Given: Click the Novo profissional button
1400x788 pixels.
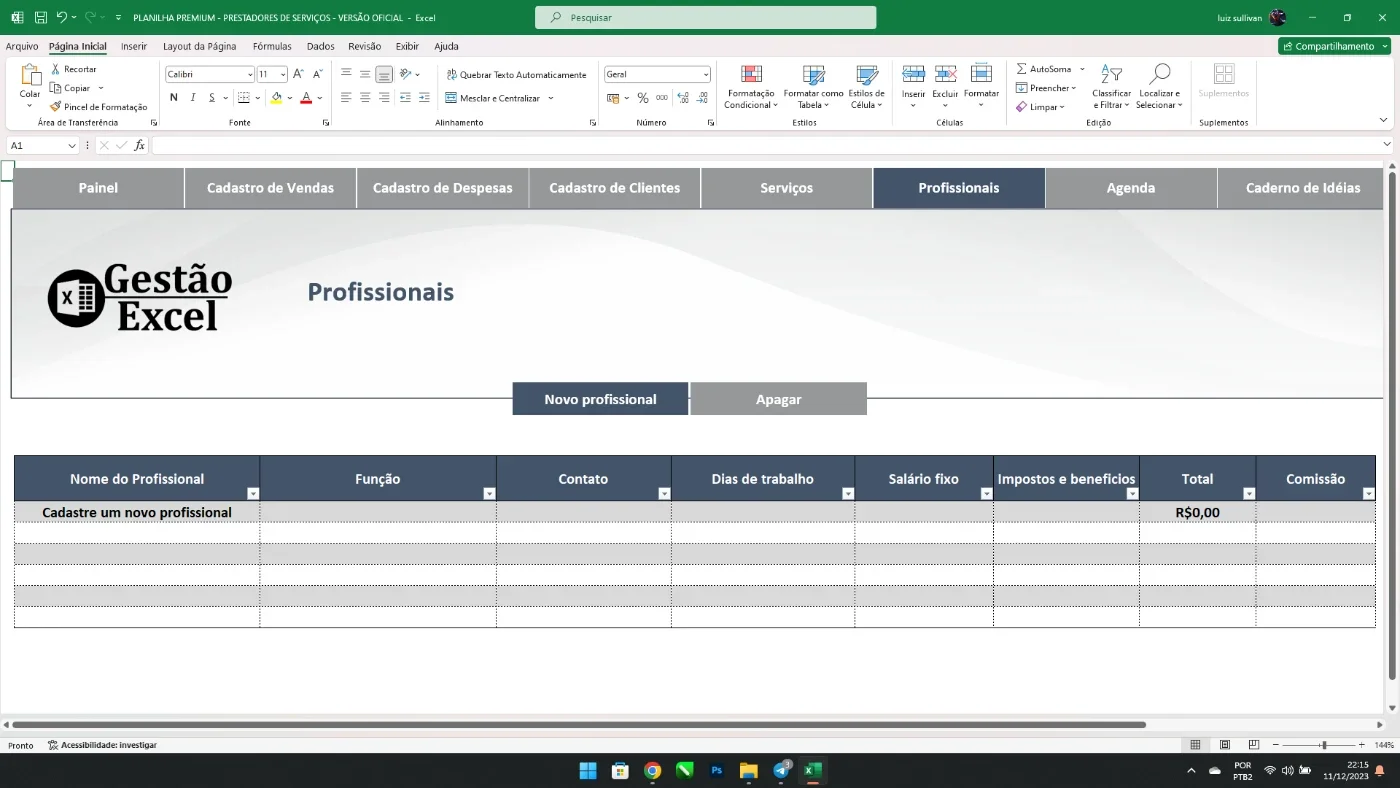Looking at the screenshot, I should tap(600, 399).
